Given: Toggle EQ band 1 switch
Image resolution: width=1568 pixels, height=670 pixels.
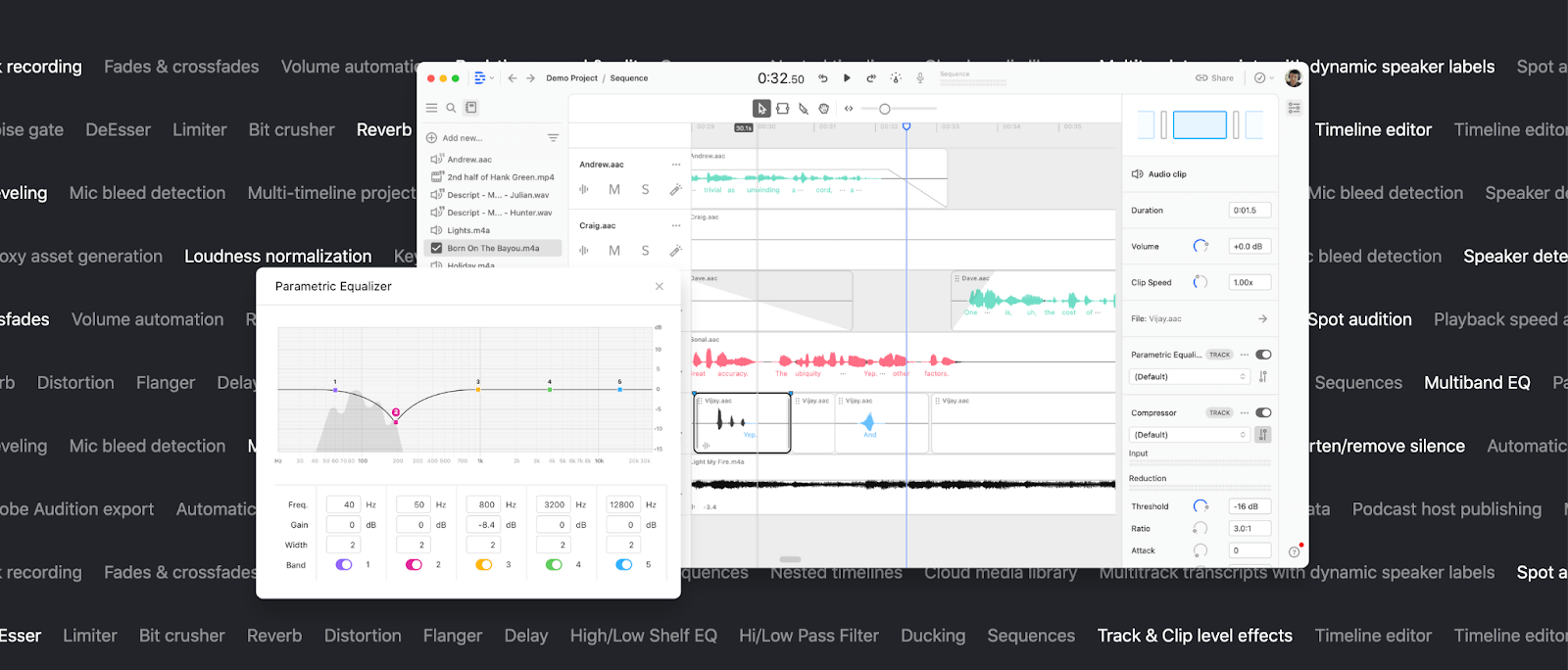Looking at the screenshot, I should coord(344,564).
